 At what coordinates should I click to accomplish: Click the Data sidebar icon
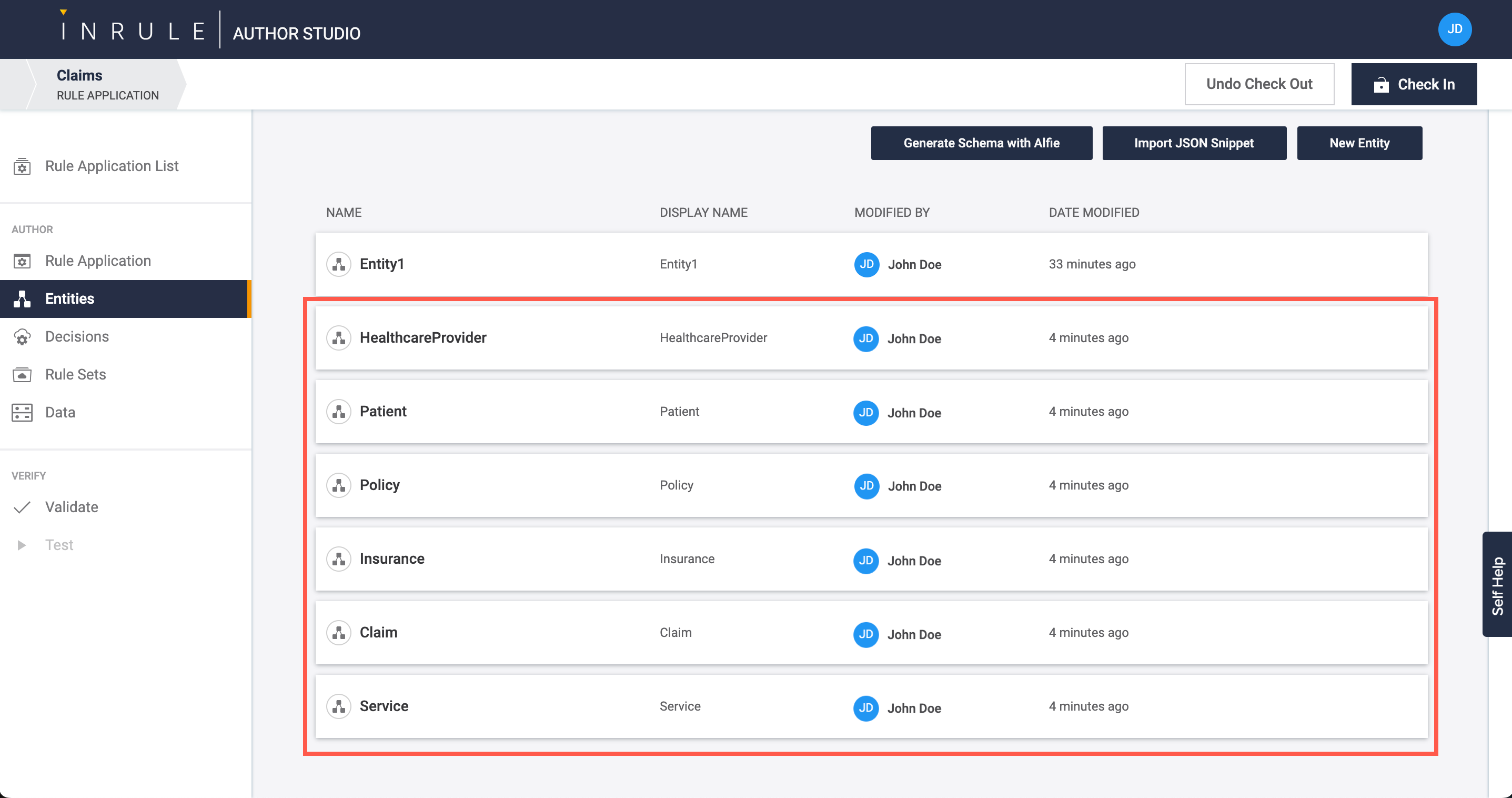pos(22,413)
